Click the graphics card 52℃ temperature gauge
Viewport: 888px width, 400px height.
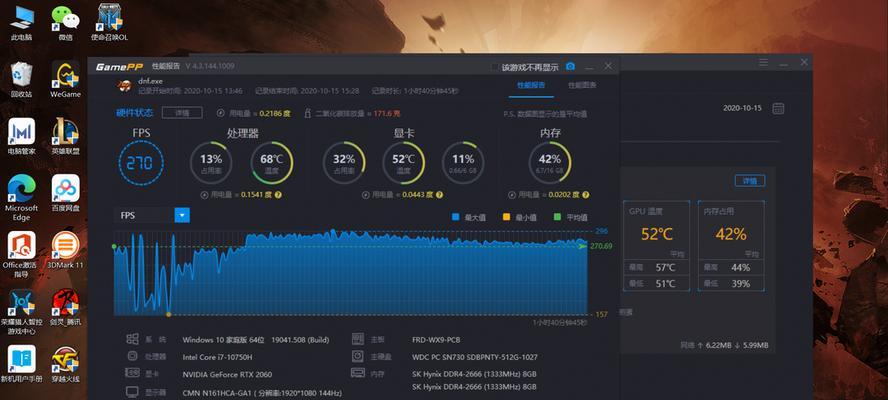(x=404, y=163)
